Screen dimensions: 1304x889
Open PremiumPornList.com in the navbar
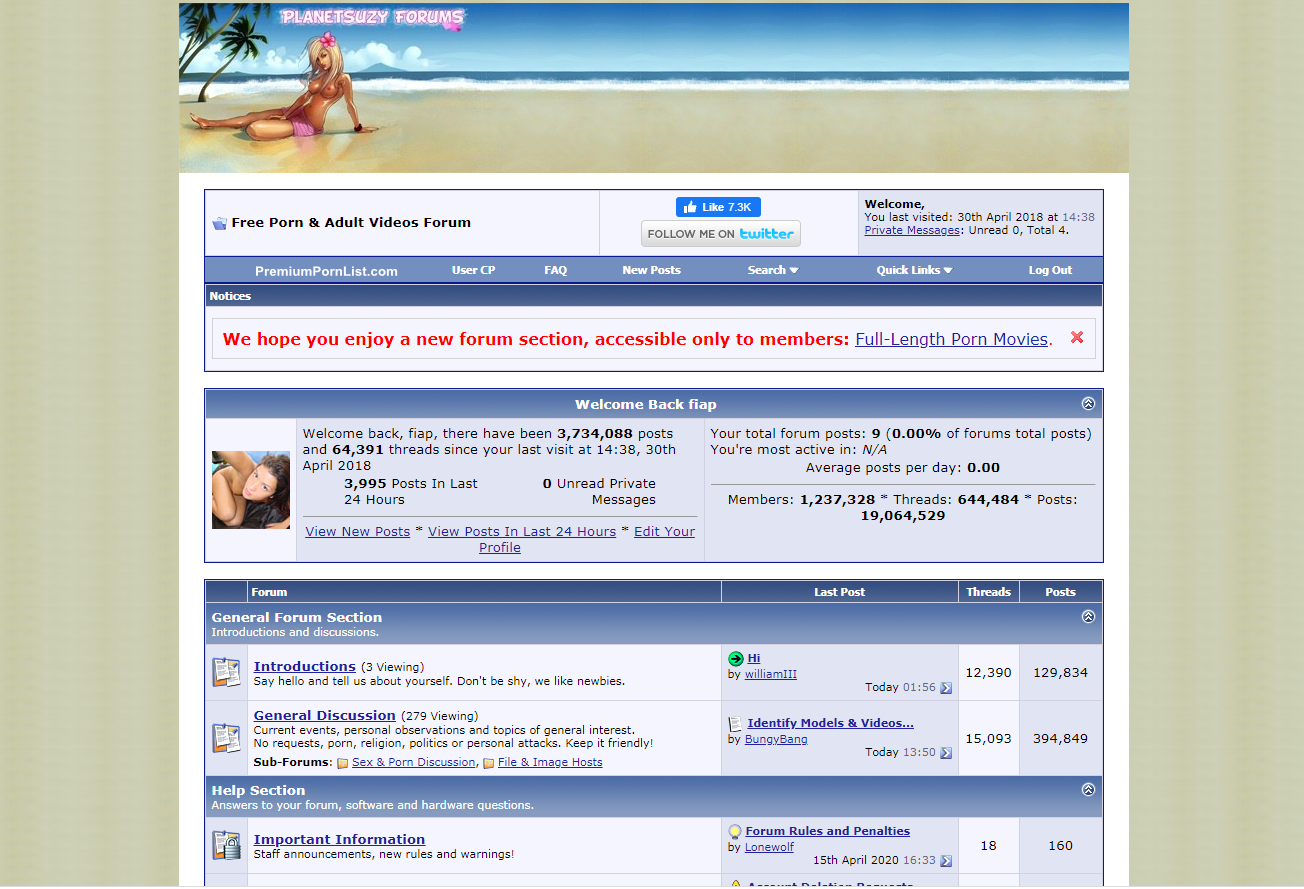tap(326, 271)
